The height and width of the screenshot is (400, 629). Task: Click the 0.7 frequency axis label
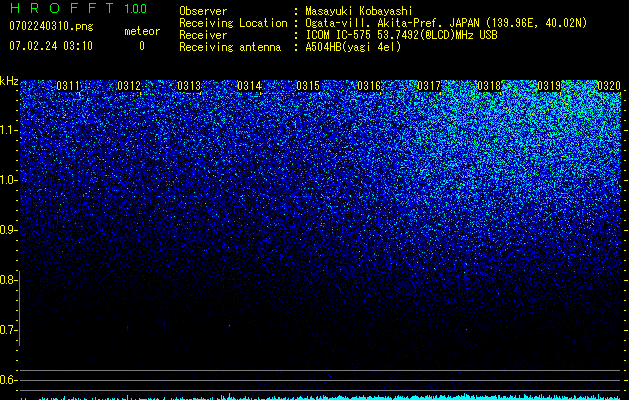pos(8,330)
